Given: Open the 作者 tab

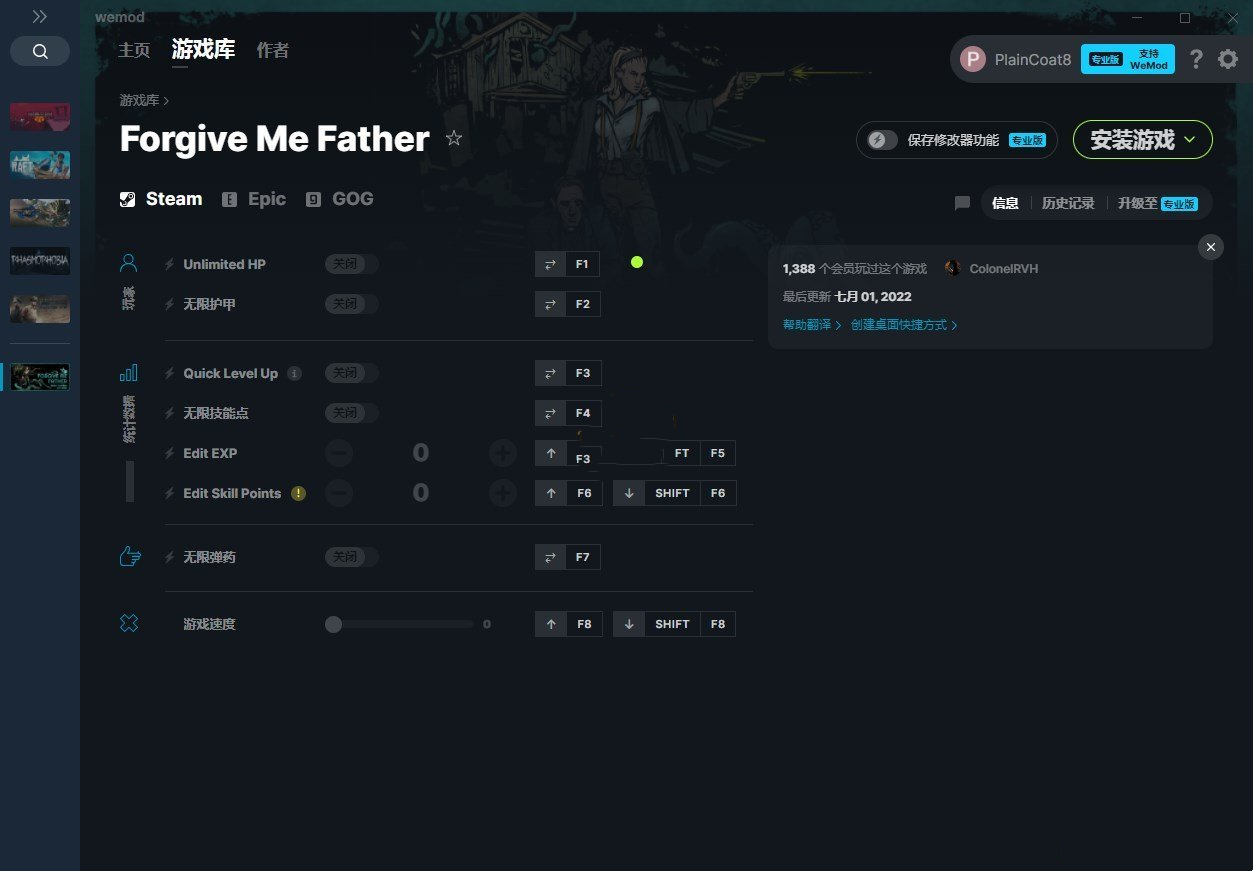Looking at the screenshot, I should (x=273, y=50).
